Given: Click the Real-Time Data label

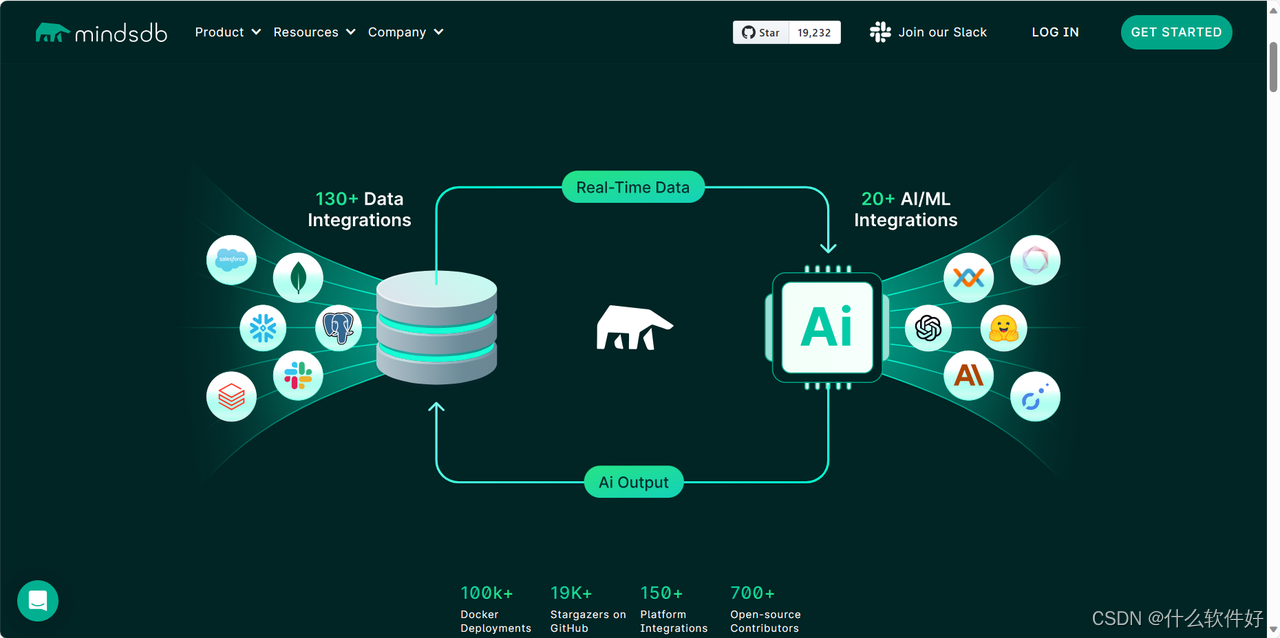Looking at the screenshot, I should pos(633,187).
